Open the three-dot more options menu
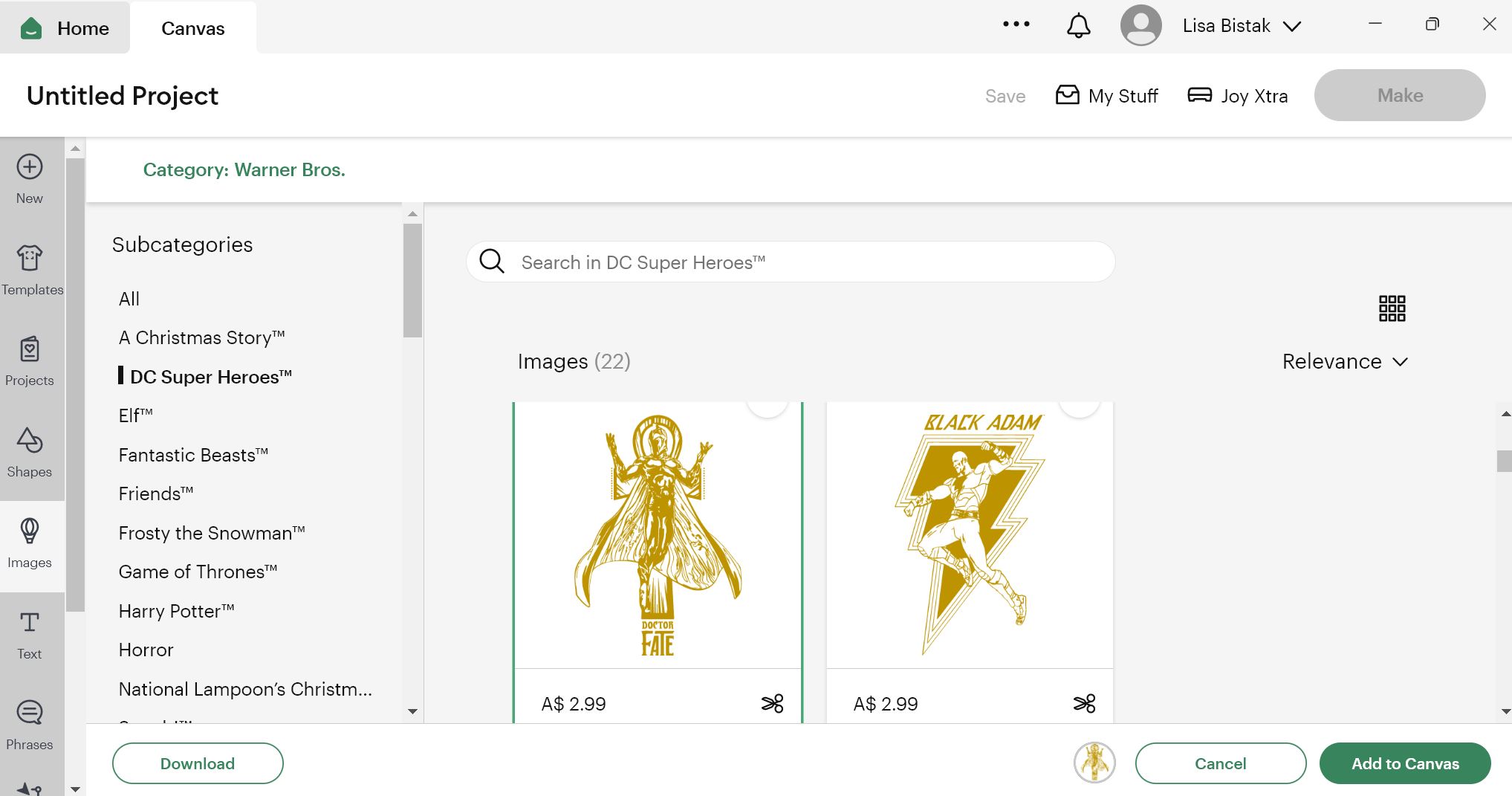The image size is (1512, 796). click(x=1016, y=25)
